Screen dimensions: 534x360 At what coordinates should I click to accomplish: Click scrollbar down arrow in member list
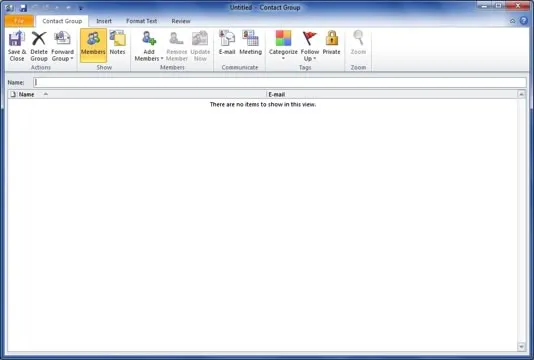521,347
